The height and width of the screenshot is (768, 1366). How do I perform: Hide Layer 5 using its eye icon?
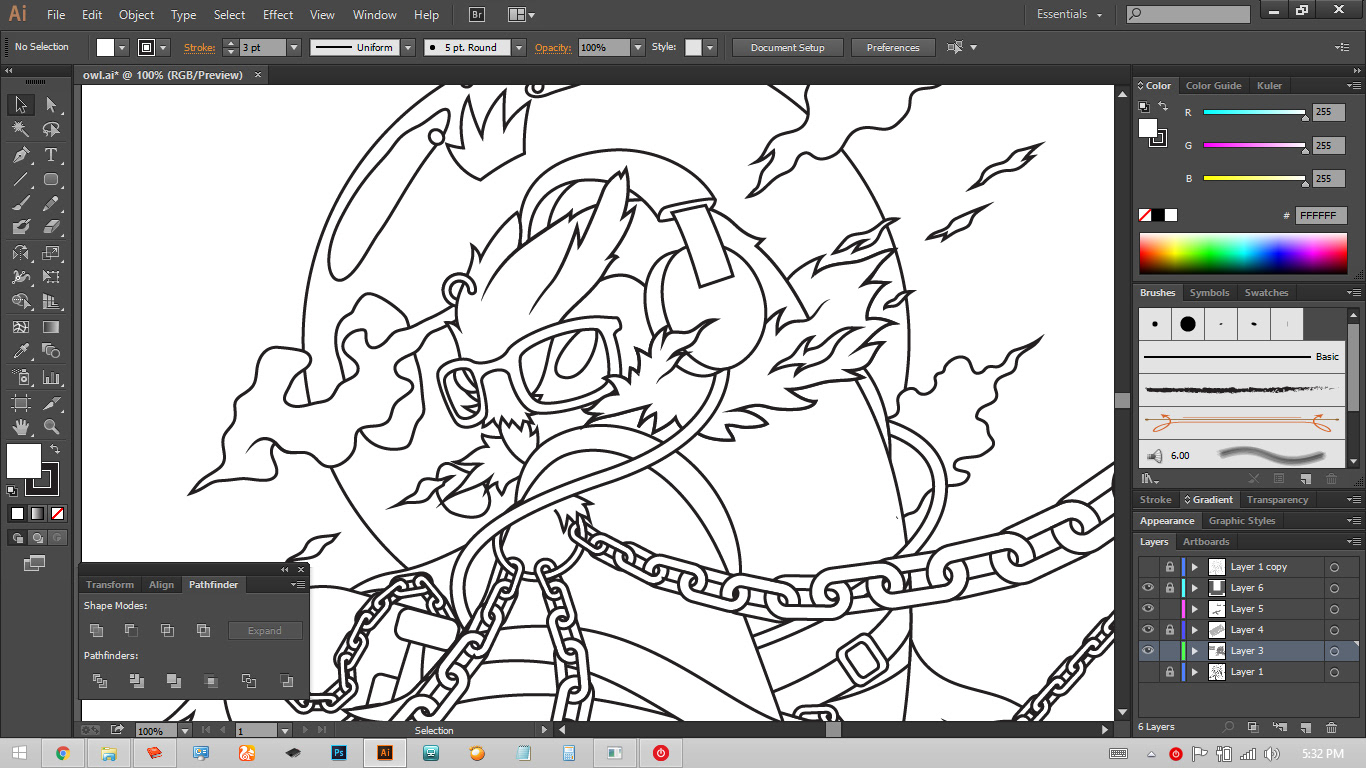pyautogui.click(x=1148, y=609)
